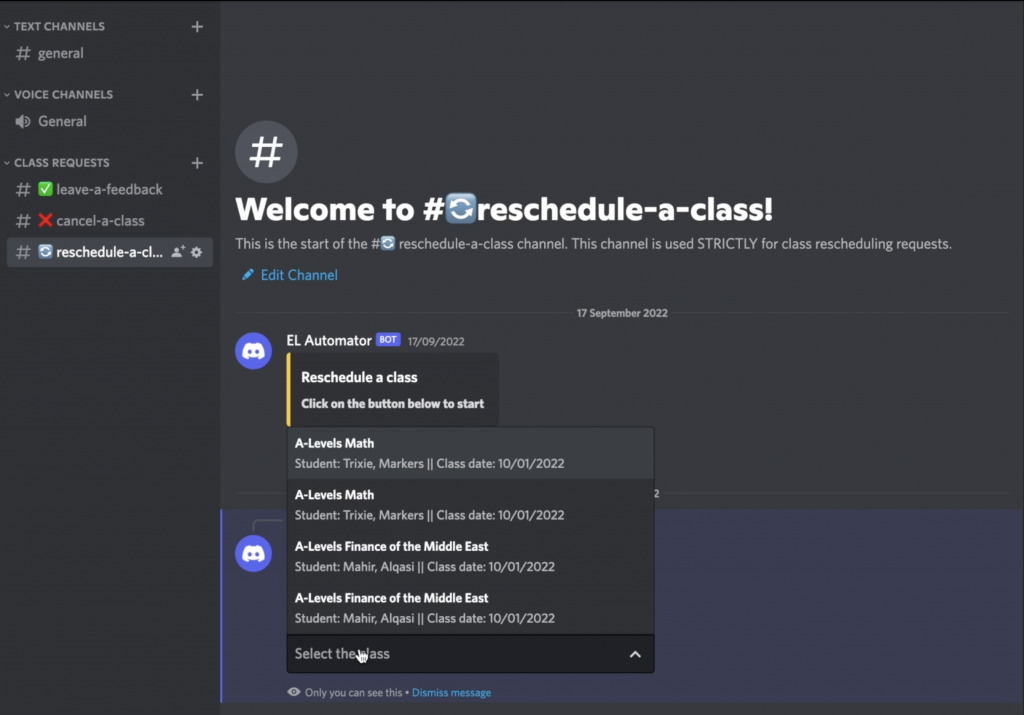Collapse the CLASS REQUESTS category

(x=60, y=162)
